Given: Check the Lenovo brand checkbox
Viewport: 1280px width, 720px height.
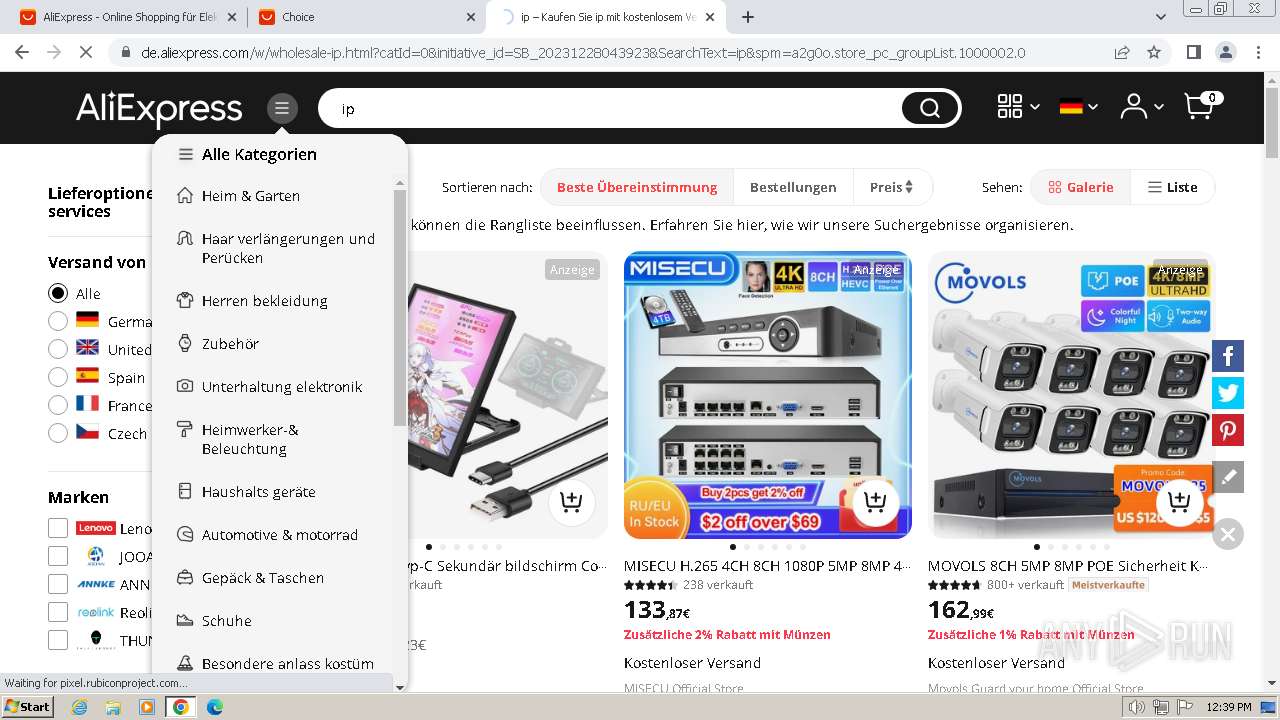Looking at the screenshot, I should coord(58,528).
